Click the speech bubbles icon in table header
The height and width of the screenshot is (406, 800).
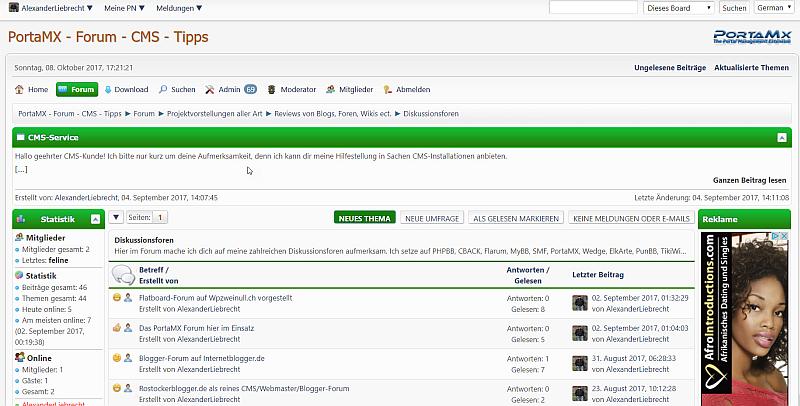pos(123,274)
